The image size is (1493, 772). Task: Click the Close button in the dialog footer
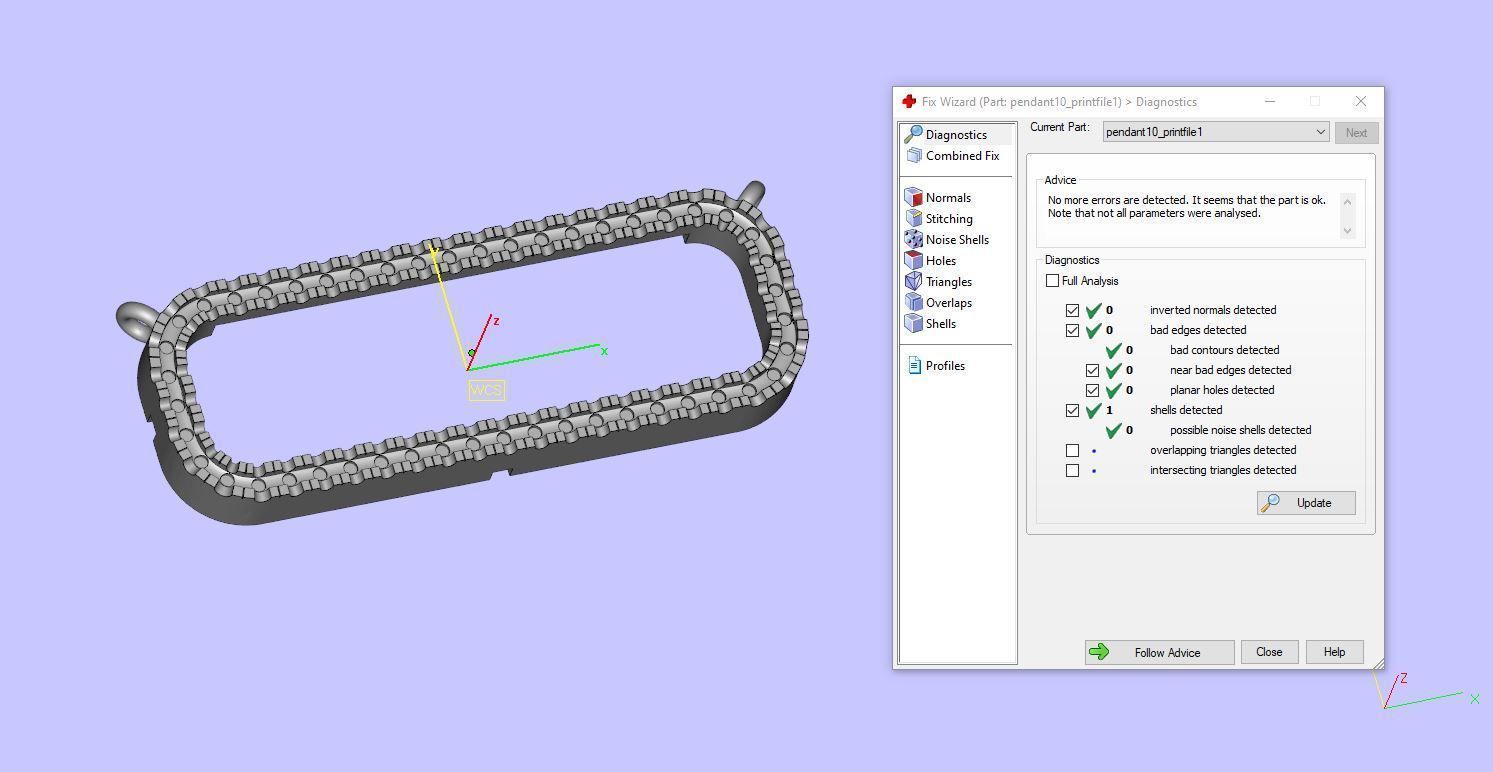pos(1269,652)
